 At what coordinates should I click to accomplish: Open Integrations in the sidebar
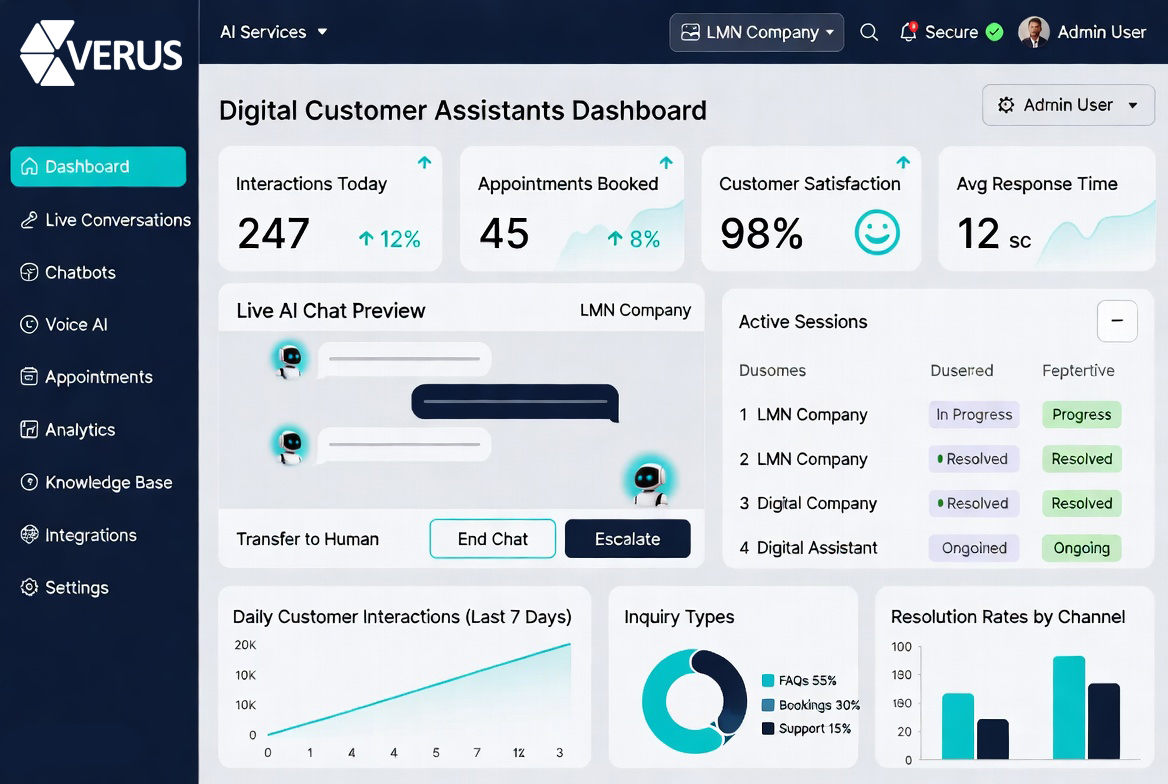tap(78, 534)
